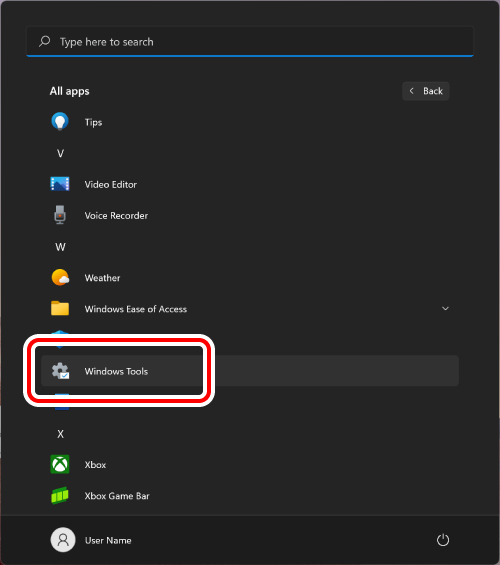The height and width of the screenshot is (565, 500).
Task: Select the letter X section header
Action: coord(60,434)
